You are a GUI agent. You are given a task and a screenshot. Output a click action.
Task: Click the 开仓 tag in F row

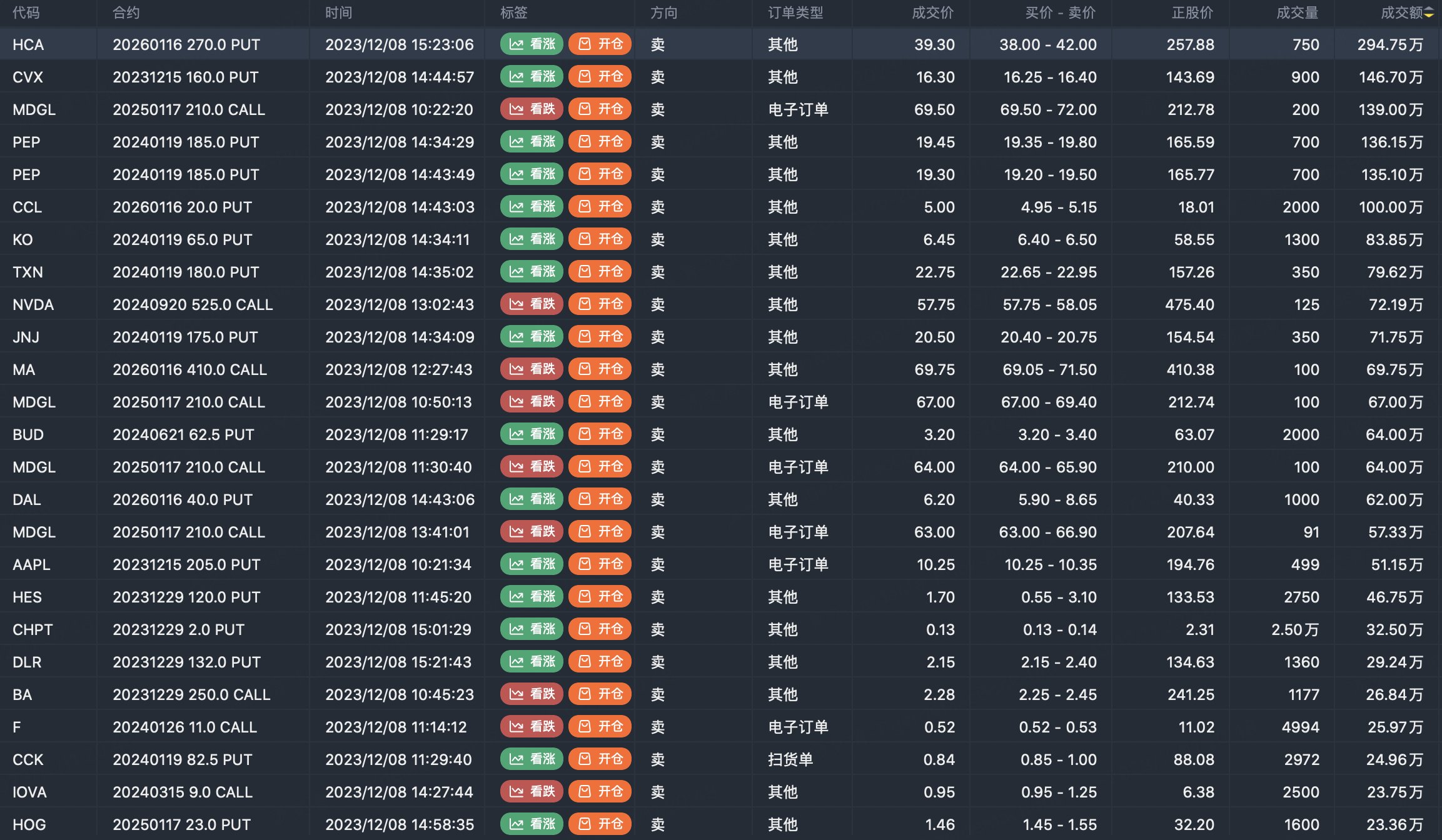coord(600,727)
